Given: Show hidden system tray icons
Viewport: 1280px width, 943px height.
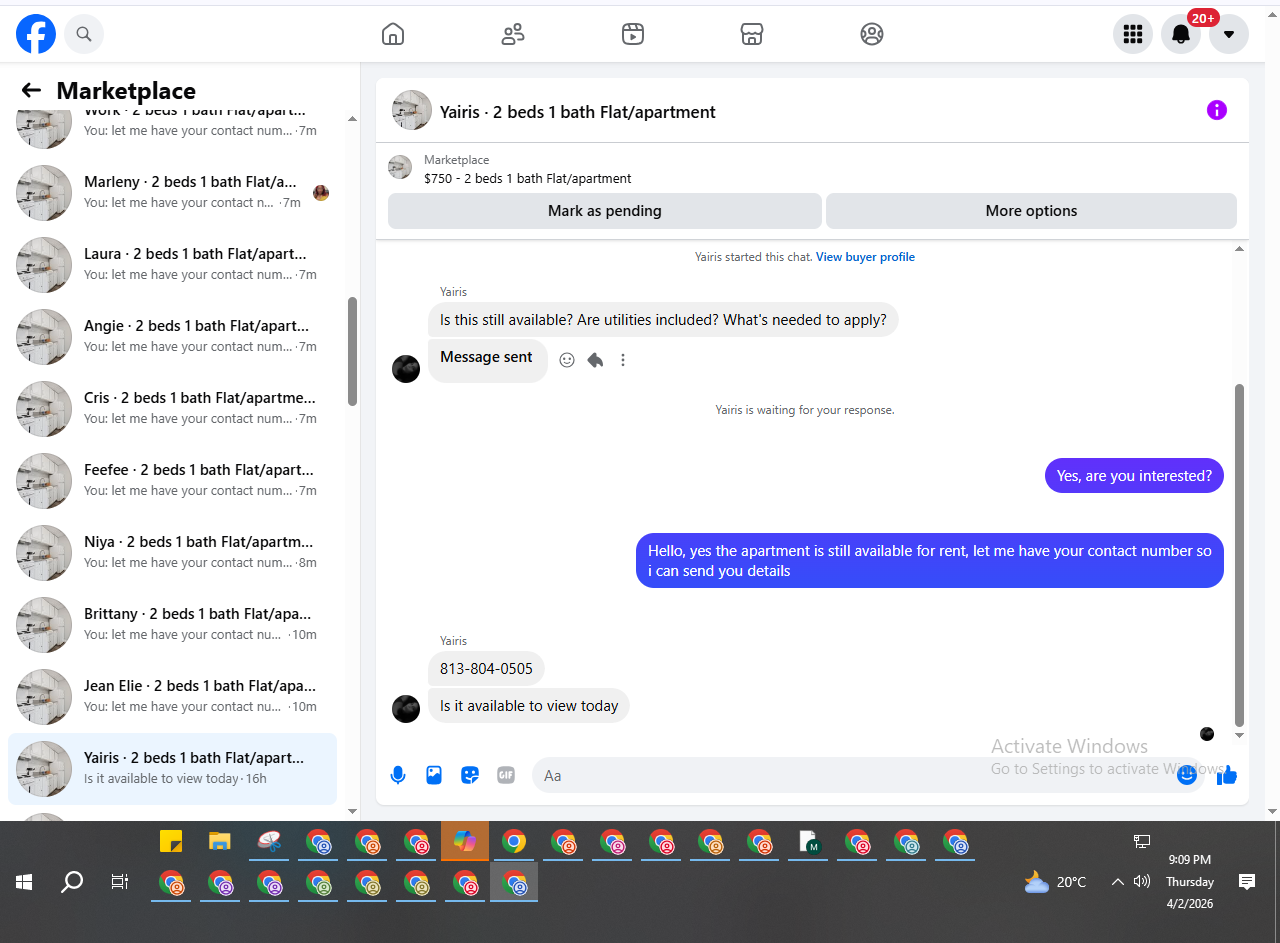Looking at the screenshot, I should tap(1118, 882).
